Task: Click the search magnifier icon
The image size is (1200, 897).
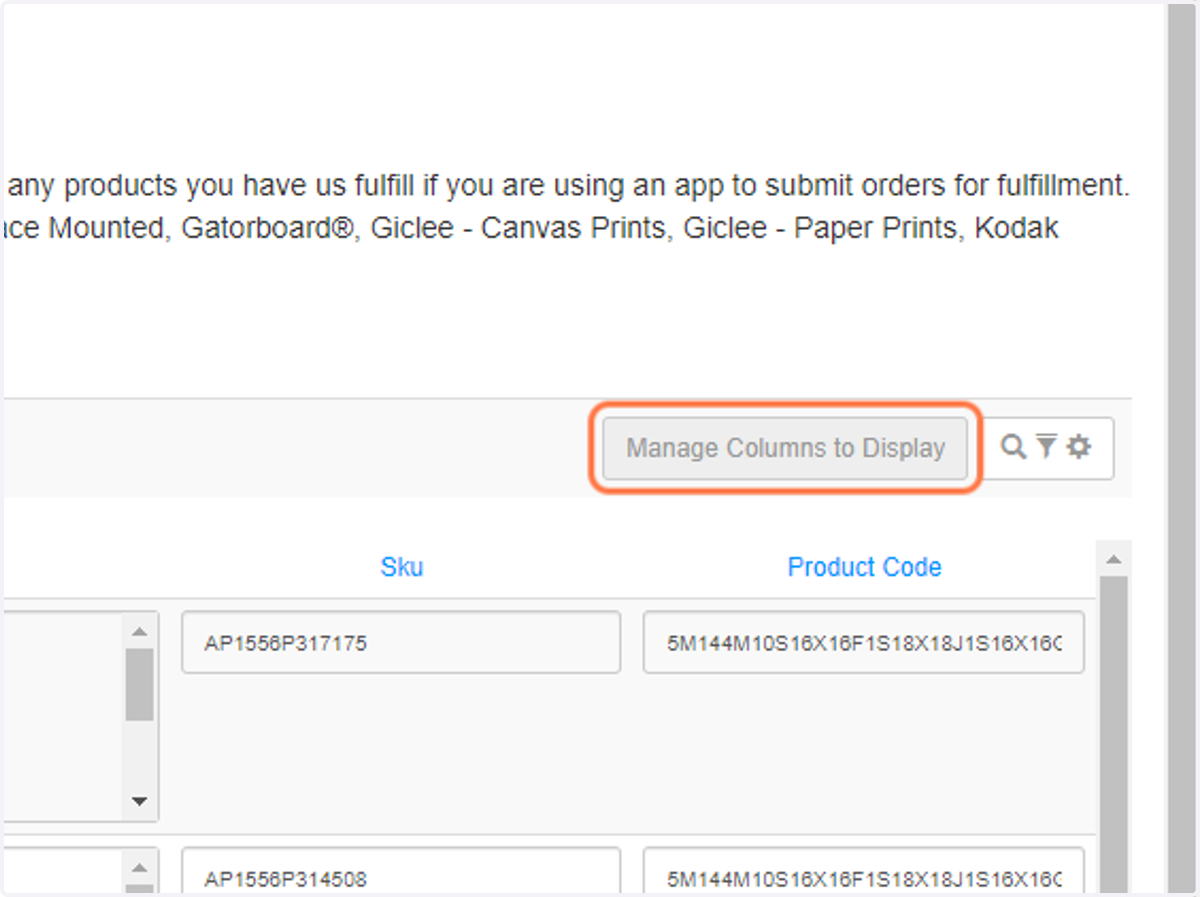Action: coord(1013,447)
